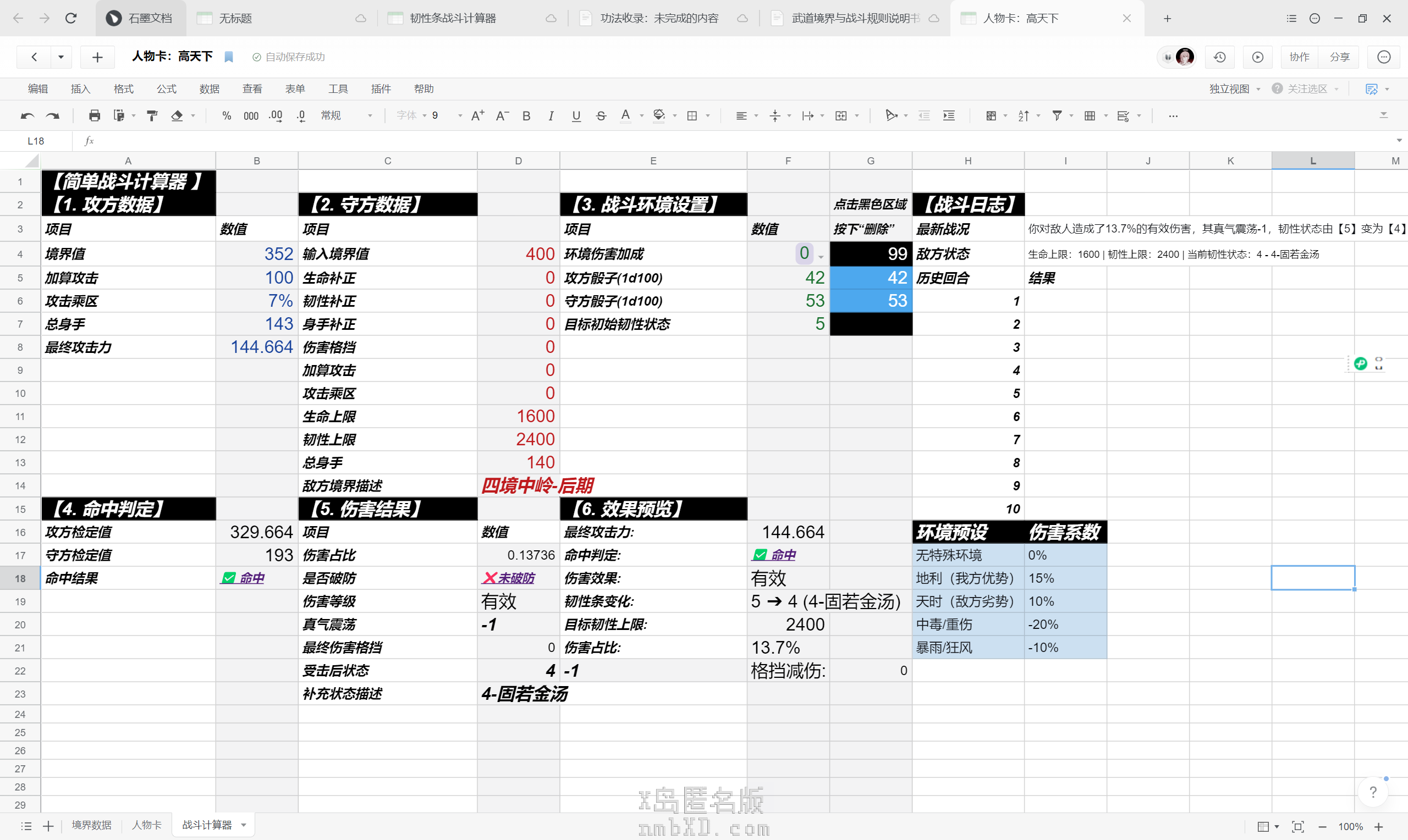Click the clear format eraser icon

177,115
